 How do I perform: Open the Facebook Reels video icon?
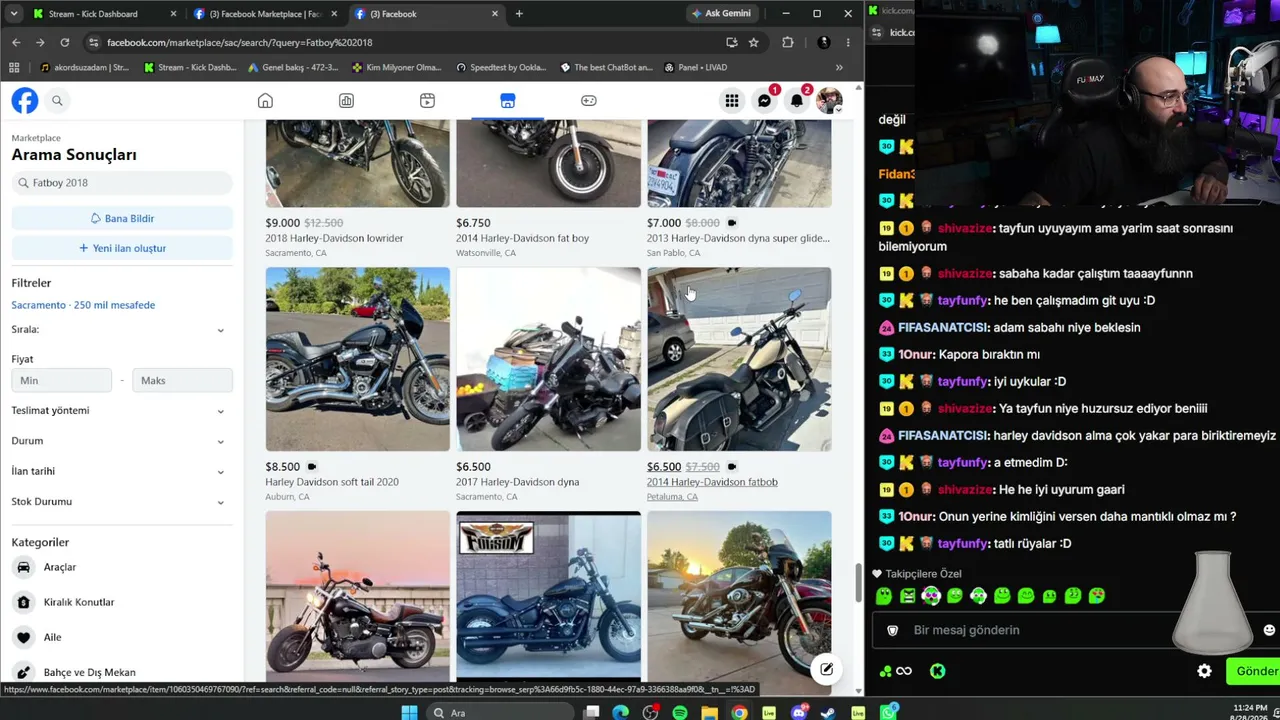click(x=427, y=101)
